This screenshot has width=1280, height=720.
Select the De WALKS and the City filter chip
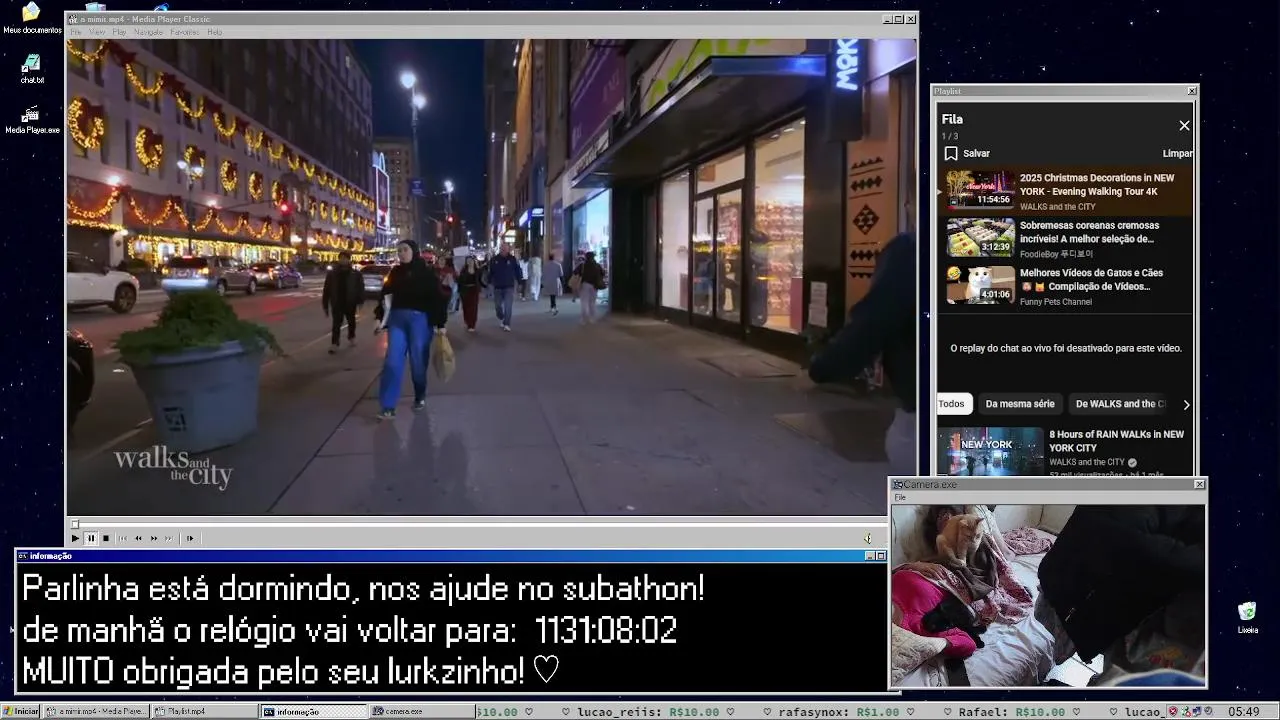coord(1120,404)
